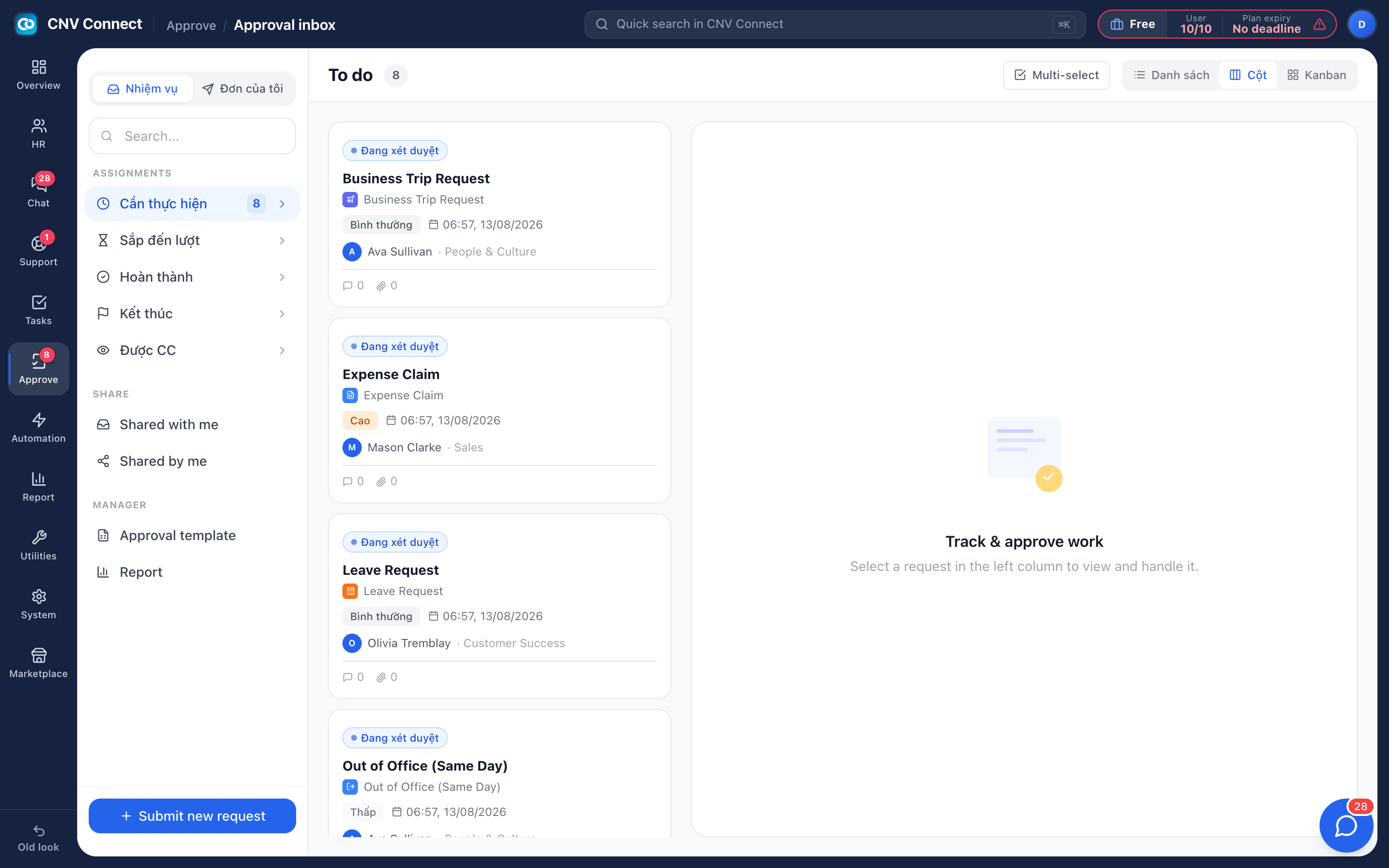Image resolution: width=1389 pixels, height=868 pixels.
Task: Expand chevron for Sắp đến lượt
Action: [282, 241]
